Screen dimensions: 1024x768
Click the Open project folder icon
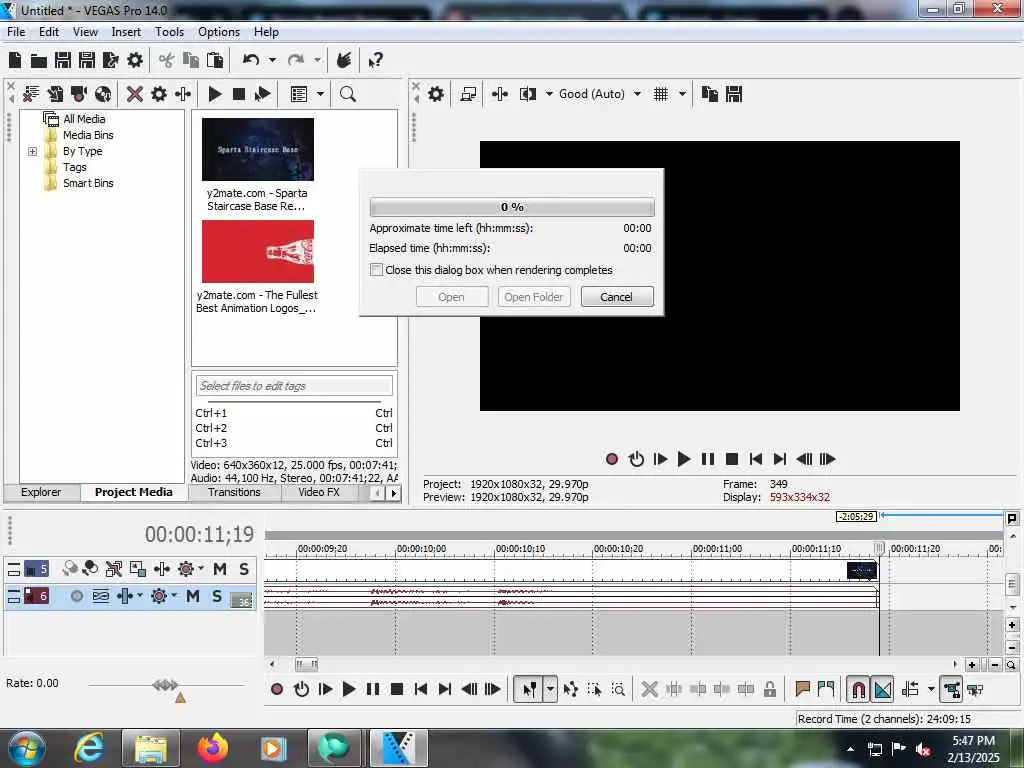click(x=39, y=61)
